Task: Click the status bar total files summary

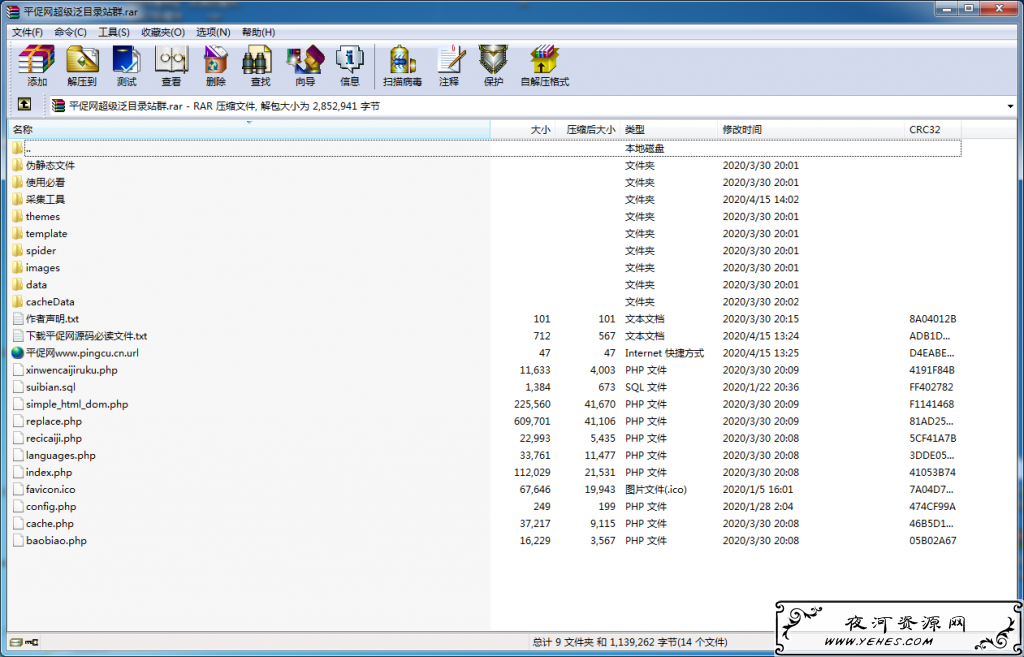Action: tap(630, 642)
